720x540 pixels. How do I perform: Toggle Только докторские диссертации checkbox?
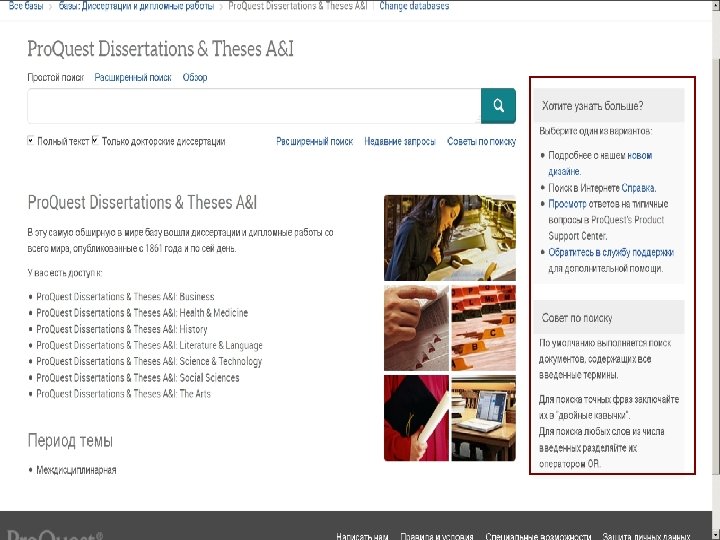click(95, 141)
